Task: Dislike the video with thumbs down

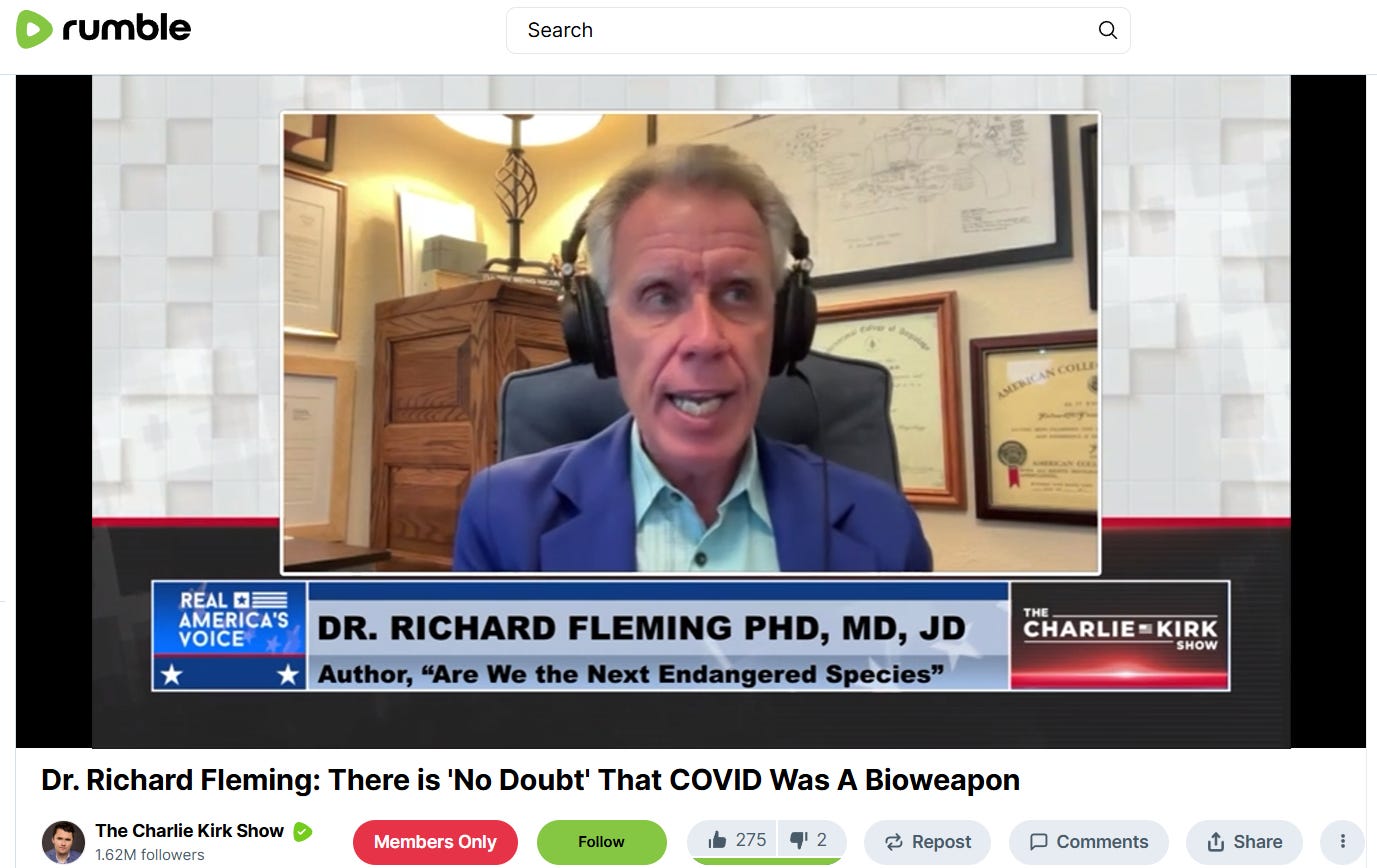Action: (x=810, y=840)
